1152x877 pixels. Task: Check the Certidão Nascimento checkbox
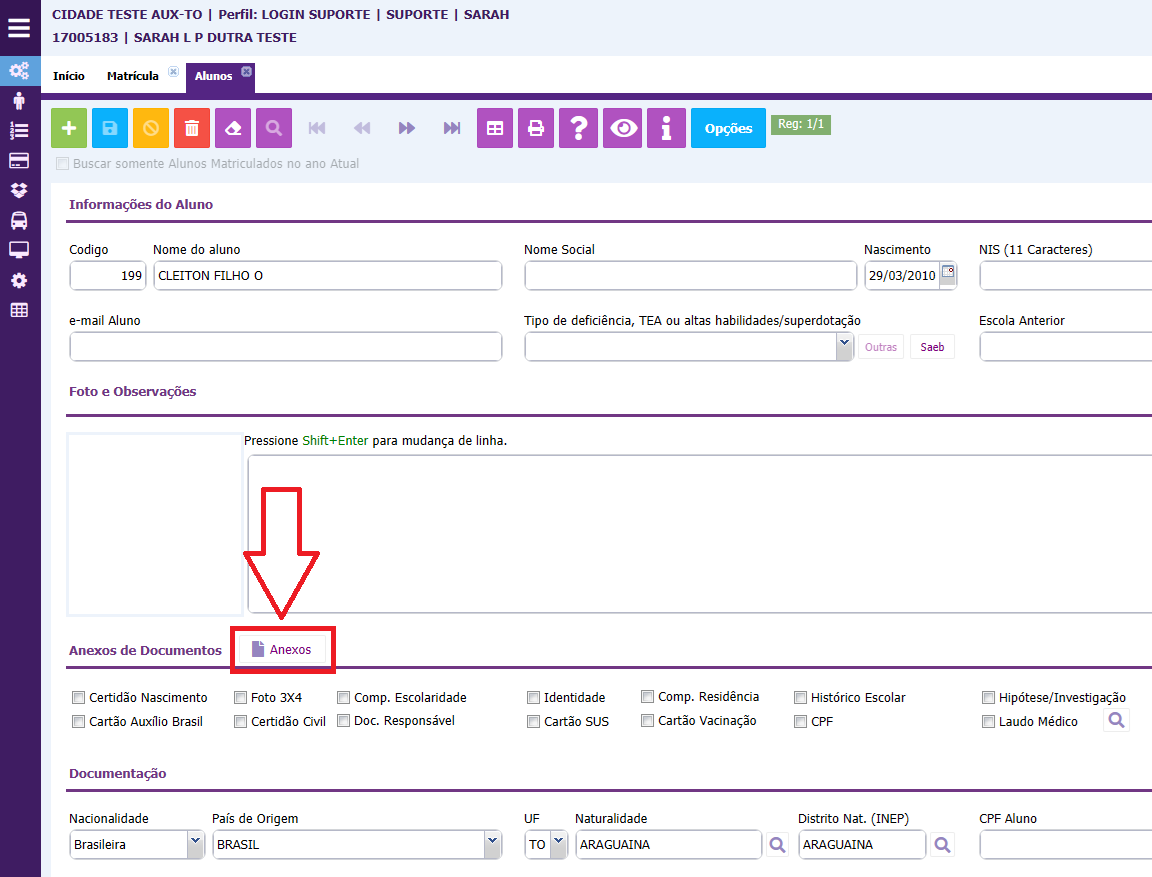point(79,698)
